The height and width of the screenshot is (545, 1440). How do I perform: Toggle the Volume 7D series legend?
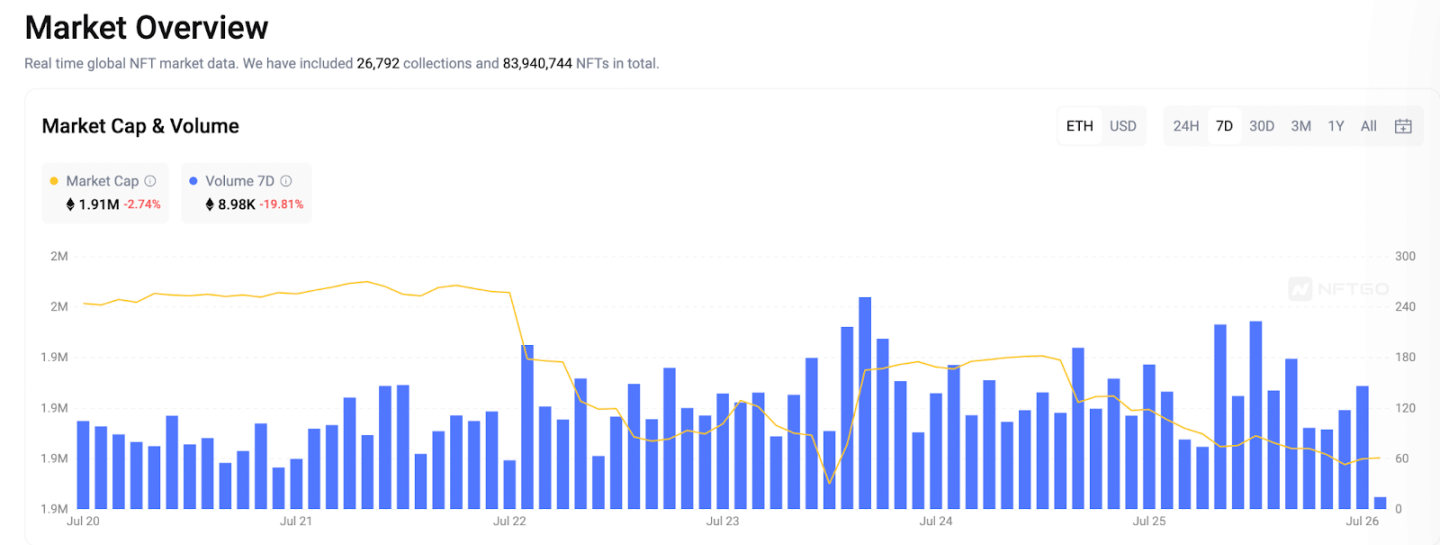point(239,181)
